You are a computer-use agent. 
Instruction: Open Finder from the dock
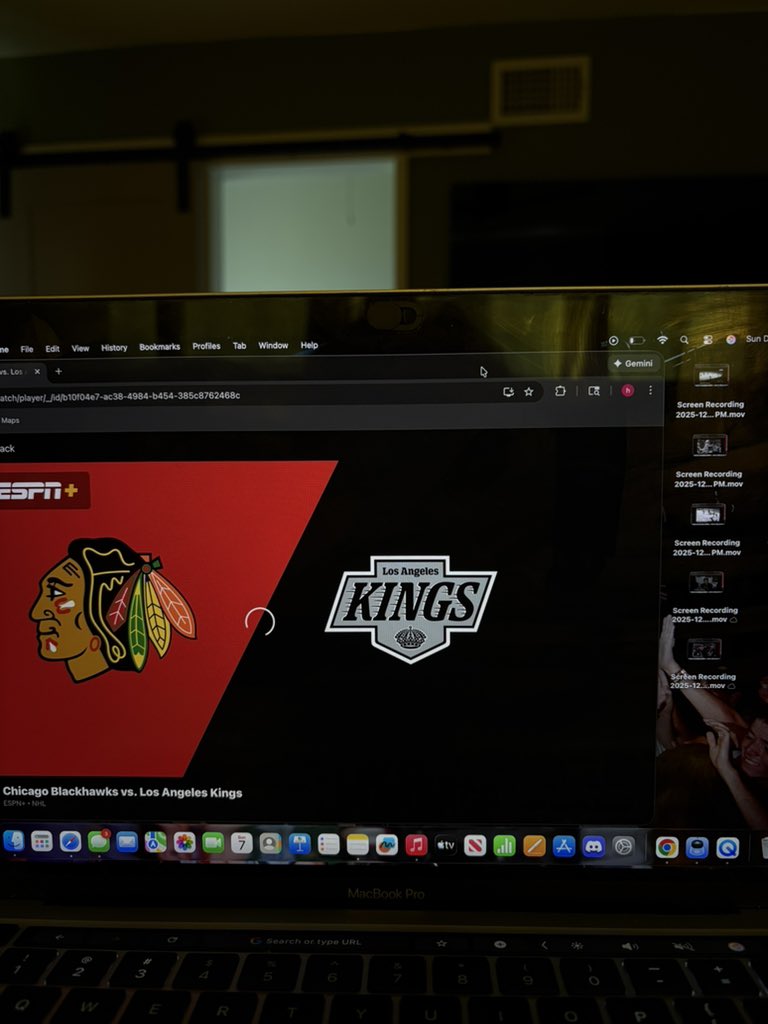click(x=13, y=841)
